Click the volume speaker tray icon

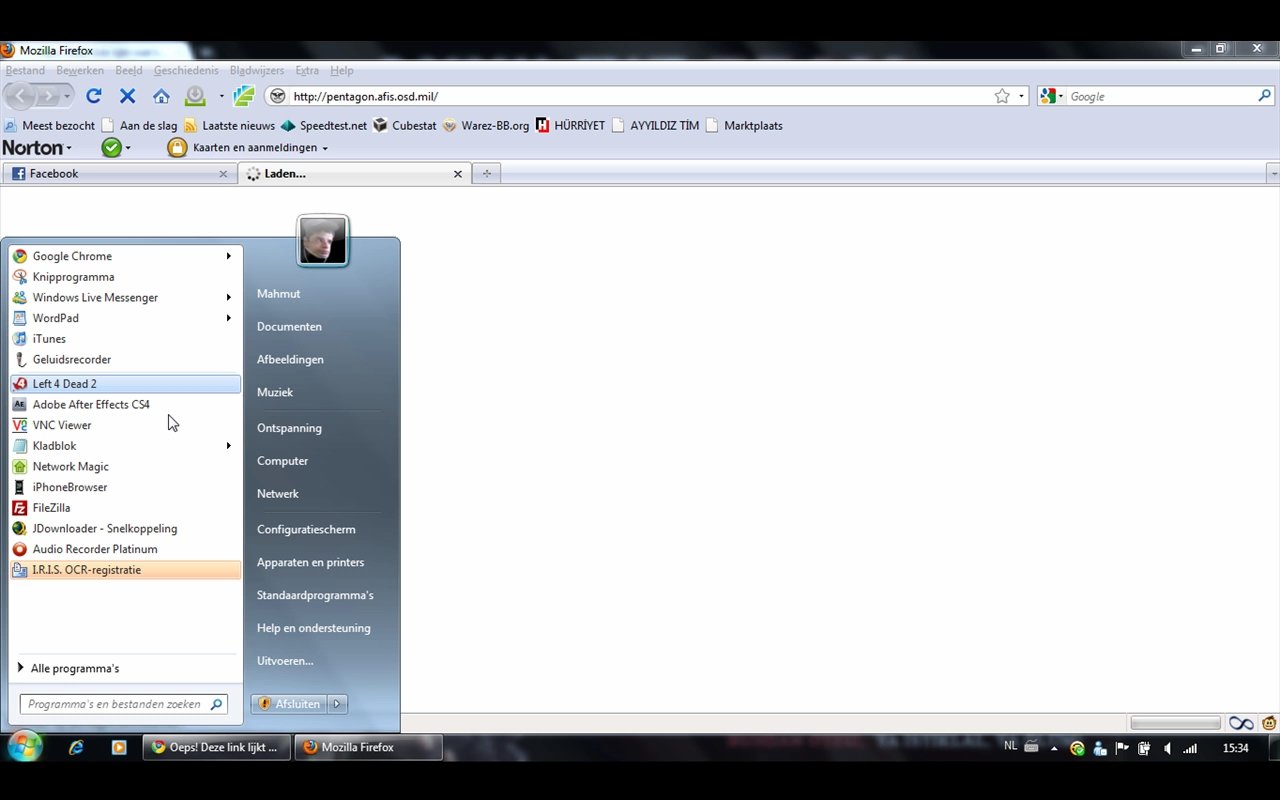[x=1167, y=748]
